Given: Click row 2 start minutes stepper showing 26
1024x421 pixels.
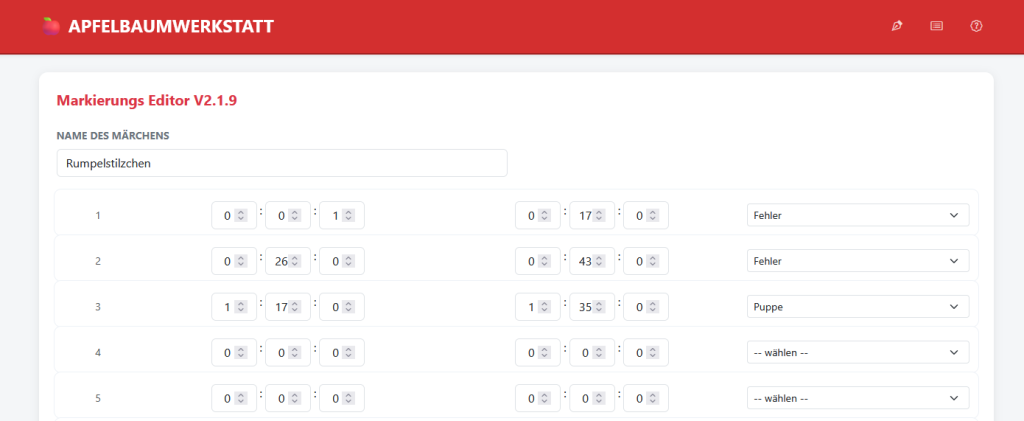Looking at the screenshot, I should point(295,261).
